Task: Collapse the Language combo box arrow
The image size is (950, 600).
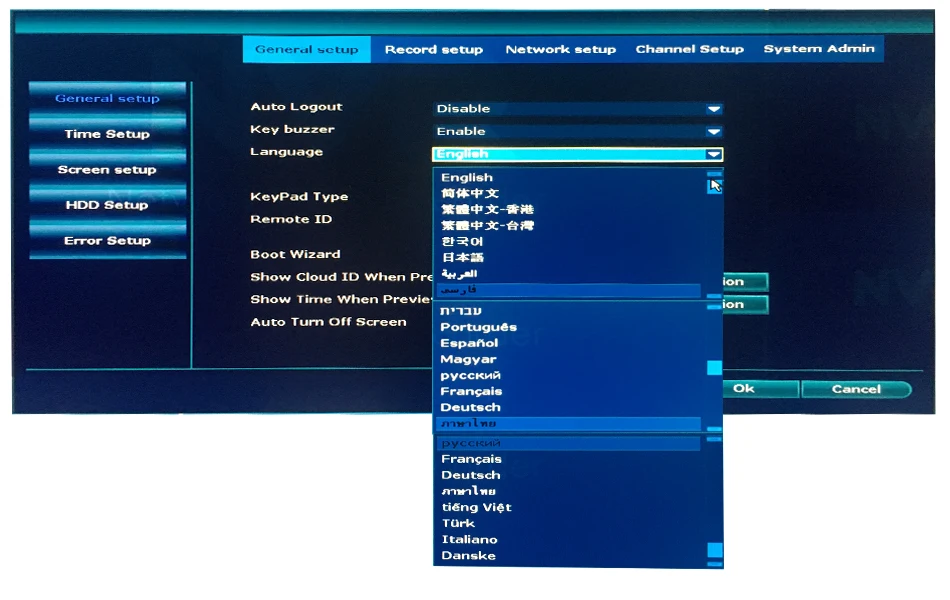Action: 714,155
